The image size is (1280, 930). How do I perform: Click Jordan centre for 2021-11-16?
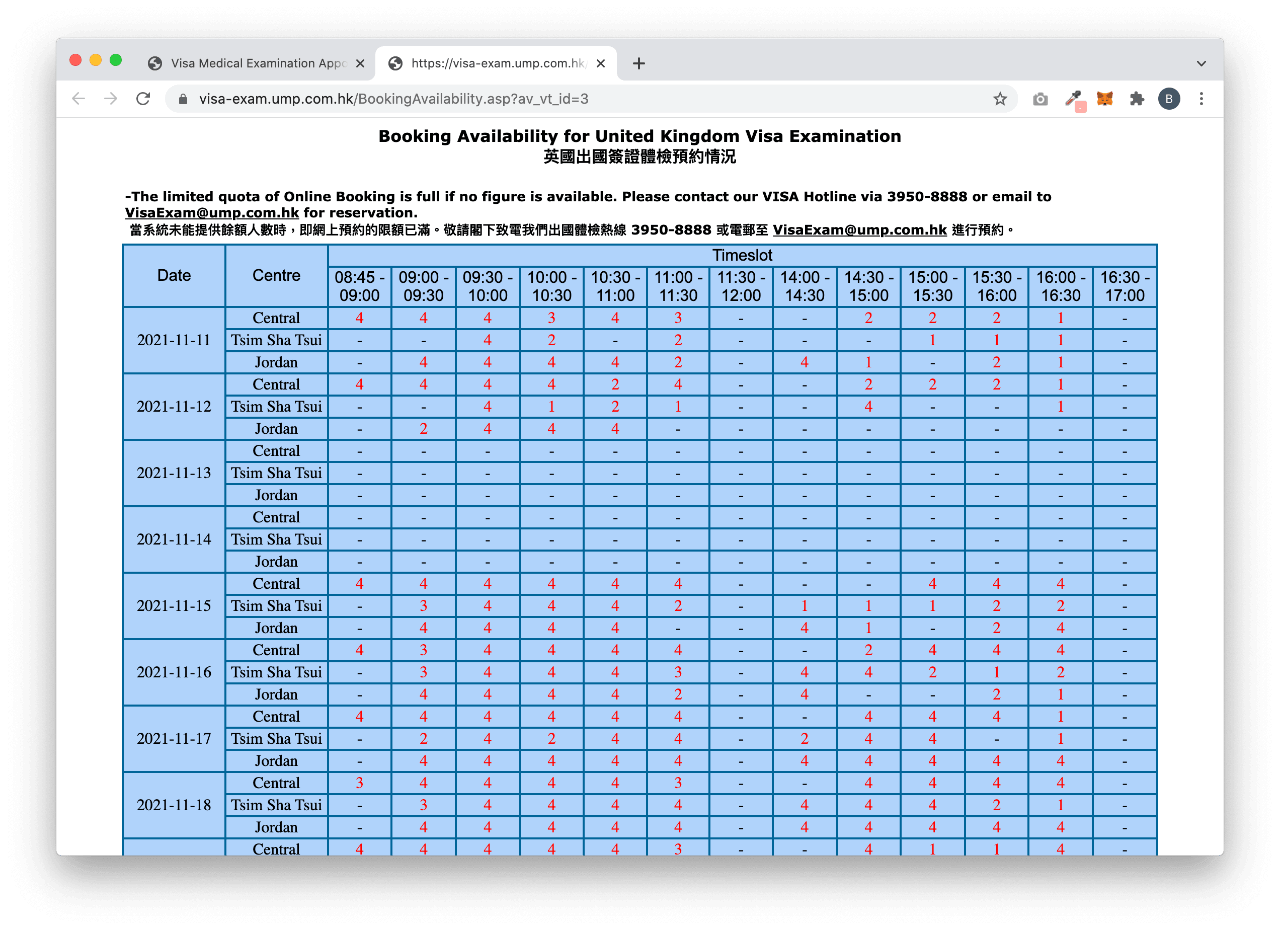(x=277, y=695)
